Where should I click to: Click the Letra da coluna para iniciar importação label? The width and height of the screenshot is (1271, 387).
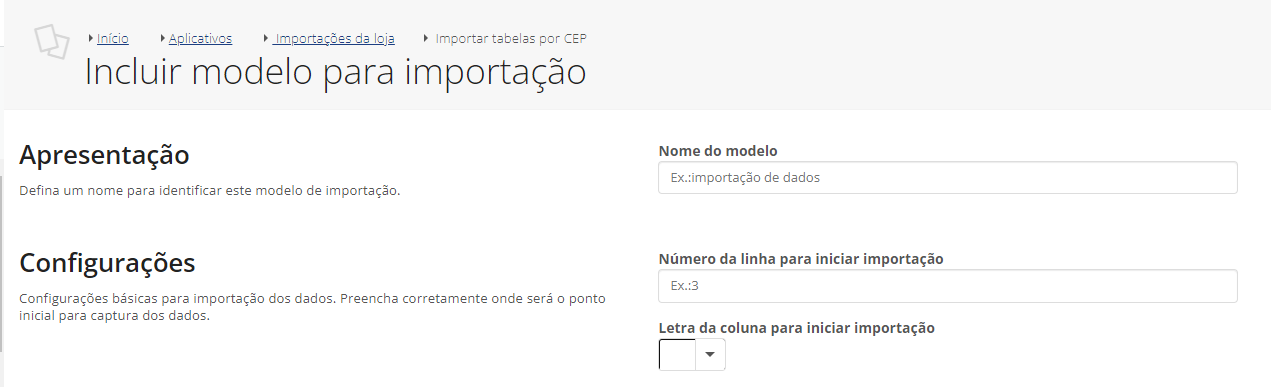point(797,328)
